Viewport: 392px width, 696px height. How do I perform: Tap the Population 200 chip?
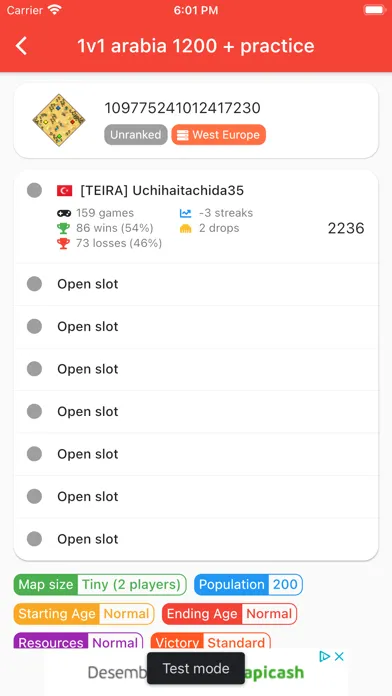[248, 585]
